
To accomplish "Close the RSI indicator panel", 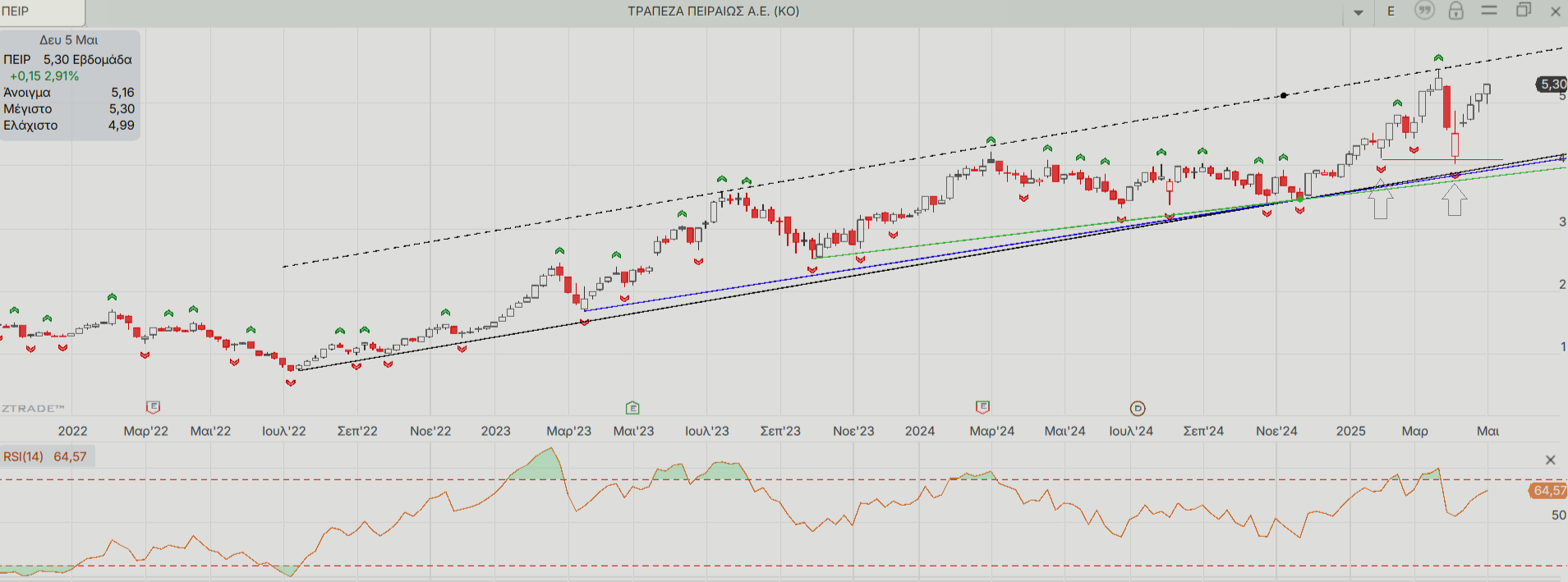I will click(1550, 460).
